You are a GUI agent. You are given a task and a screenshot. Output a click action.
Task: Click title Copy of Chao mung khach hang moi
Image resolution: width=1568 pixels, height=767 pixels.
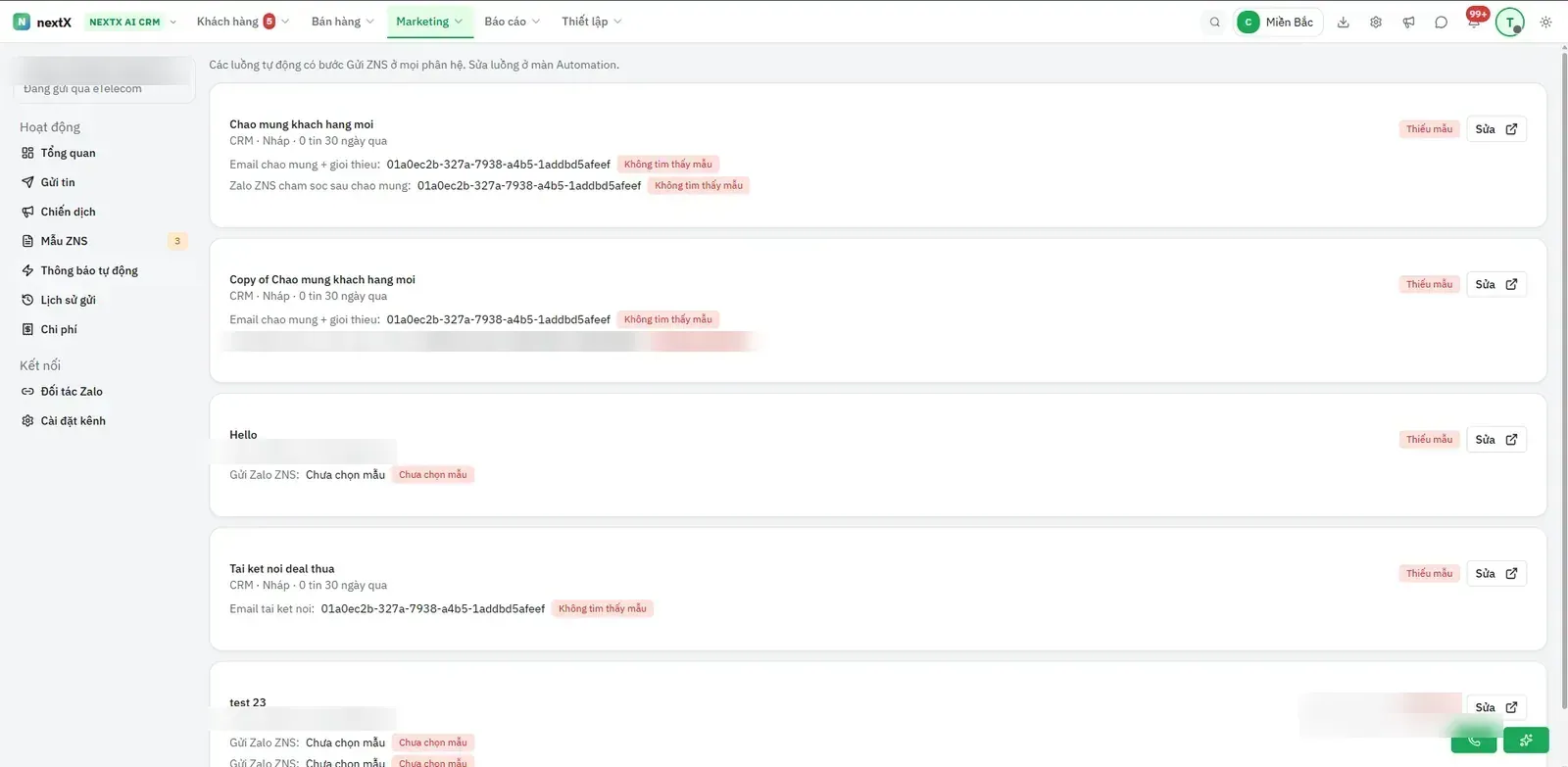[x=322, y=280]
